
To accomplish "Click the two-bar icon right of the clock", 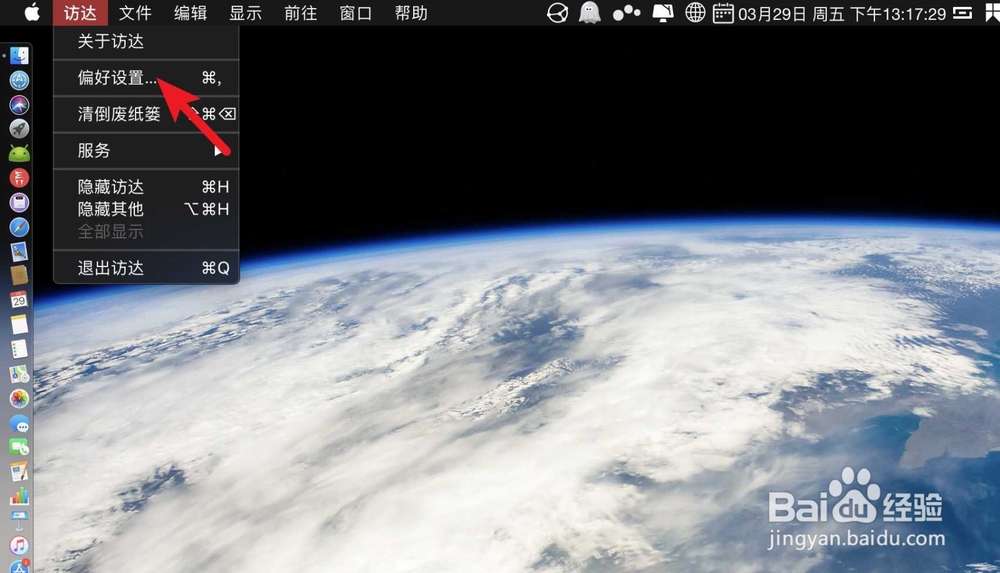I will 962,13.
